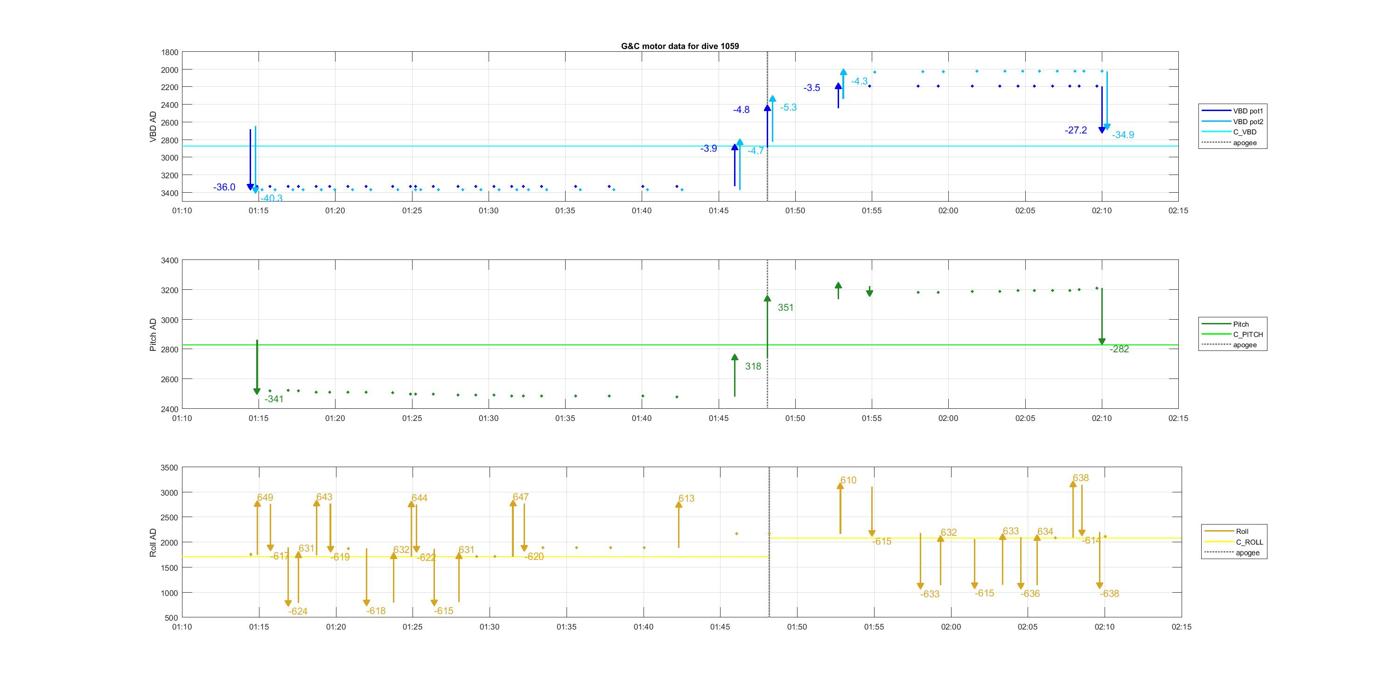Click the '-282' pitch value label
Image resolution: width=1400 pixels, height=693 pixels.
pos(1119,349)
